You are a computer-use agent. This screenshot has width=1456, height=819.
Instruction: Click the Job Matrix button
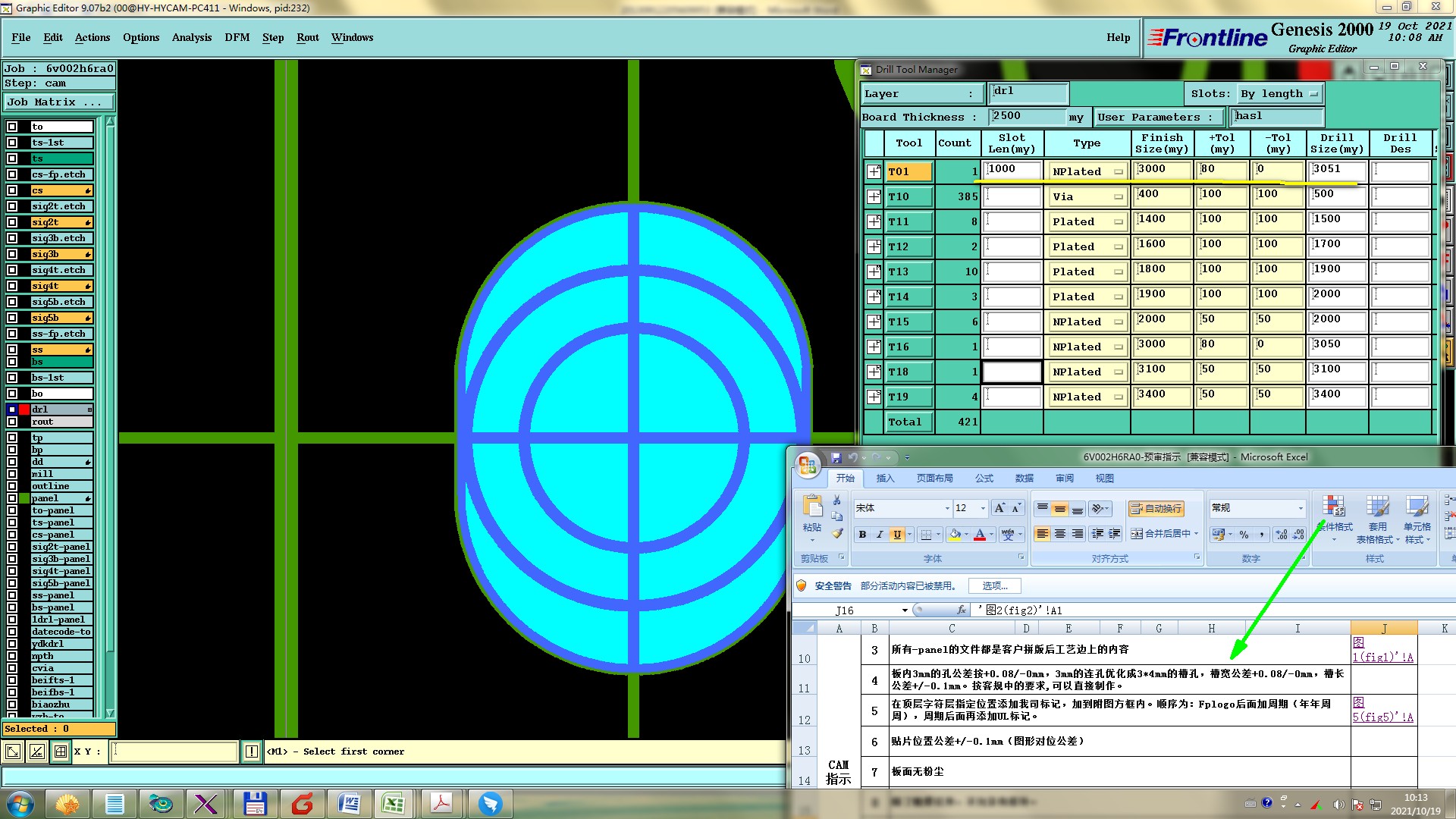point(58,102)
